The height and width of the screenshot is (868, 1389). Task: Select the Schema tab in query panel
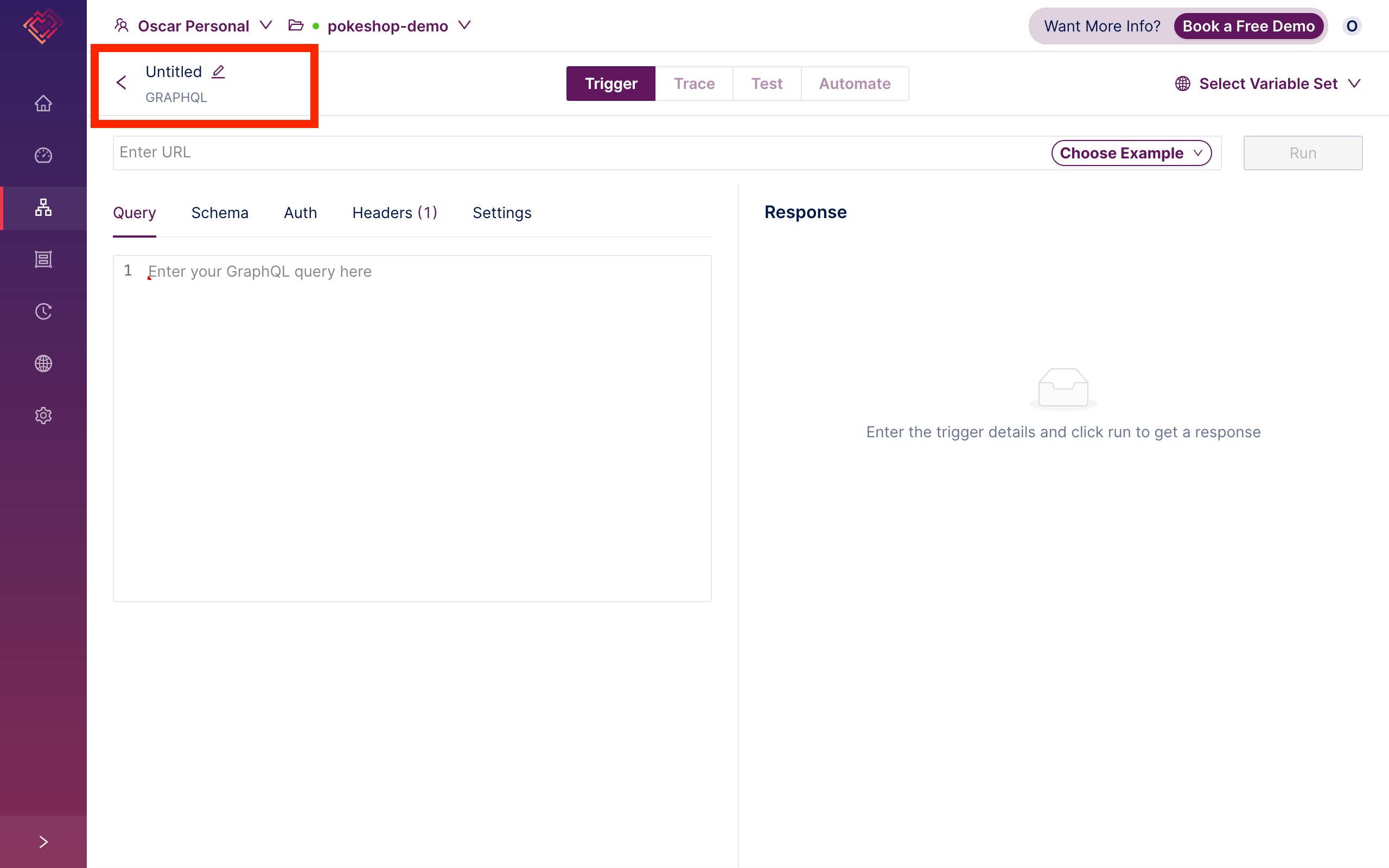[x=219, y=212]
